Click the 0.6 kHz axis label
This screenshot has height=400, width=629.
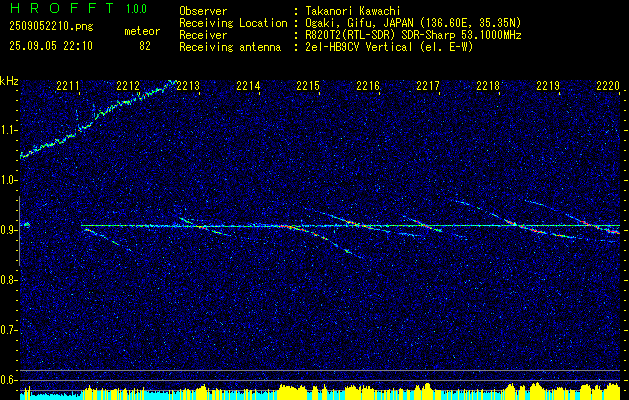[x=8, y=380]
